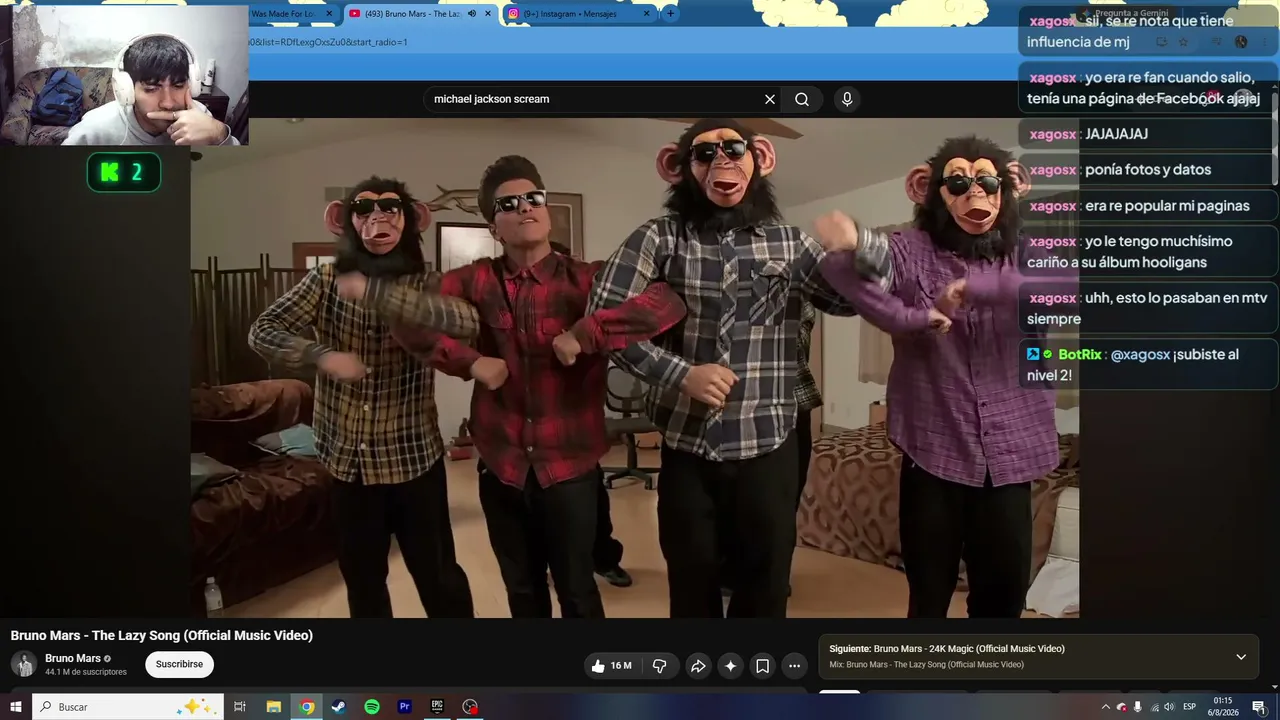Viewport: 1280px width, 720px height.
Task: Launch Steam from the taskbar
Action: (x=339, y=707)
